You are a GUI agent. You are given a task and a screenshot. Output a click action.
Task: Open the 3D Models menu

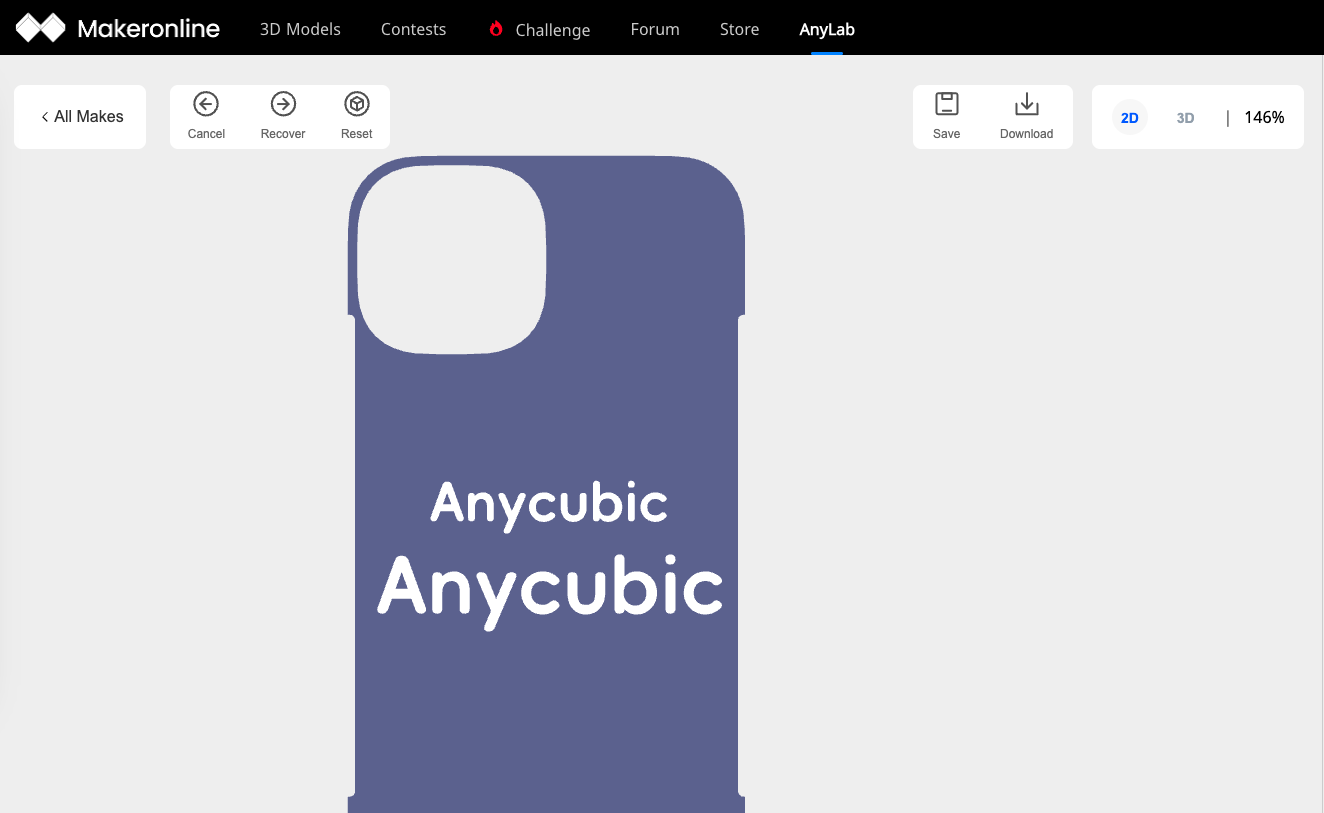(x=300, y=29)
